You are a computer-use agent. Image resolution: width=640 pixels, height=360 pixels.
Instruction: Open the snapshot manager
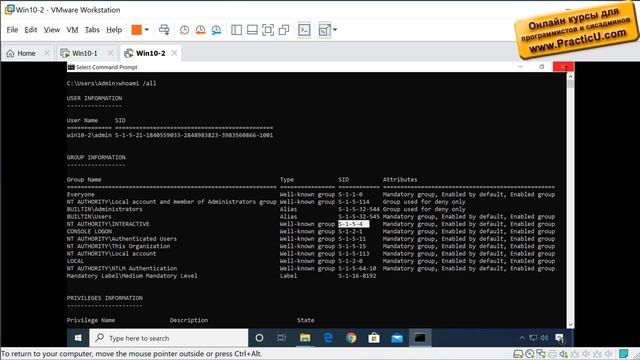[x=216, y=30]
